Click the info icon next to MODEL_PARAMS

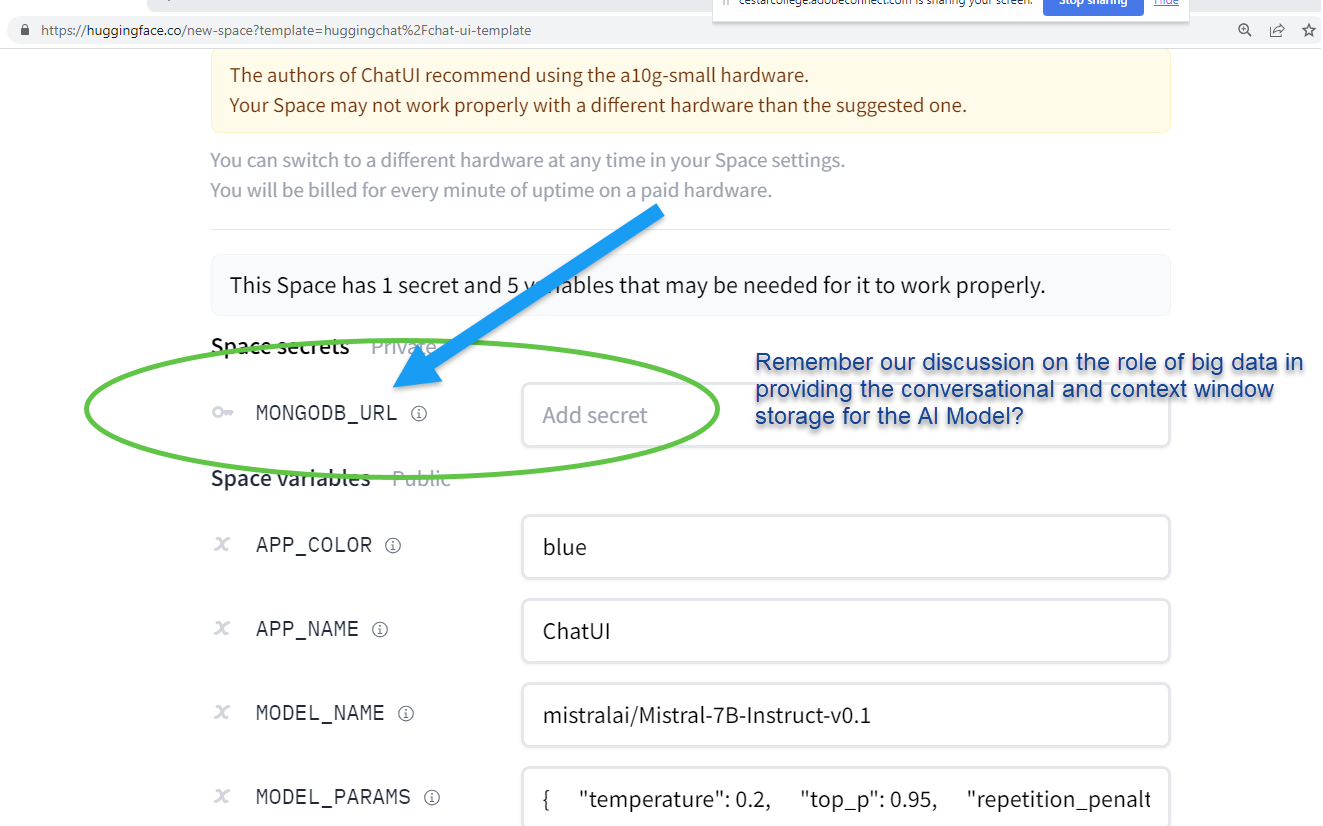point(432,797)
